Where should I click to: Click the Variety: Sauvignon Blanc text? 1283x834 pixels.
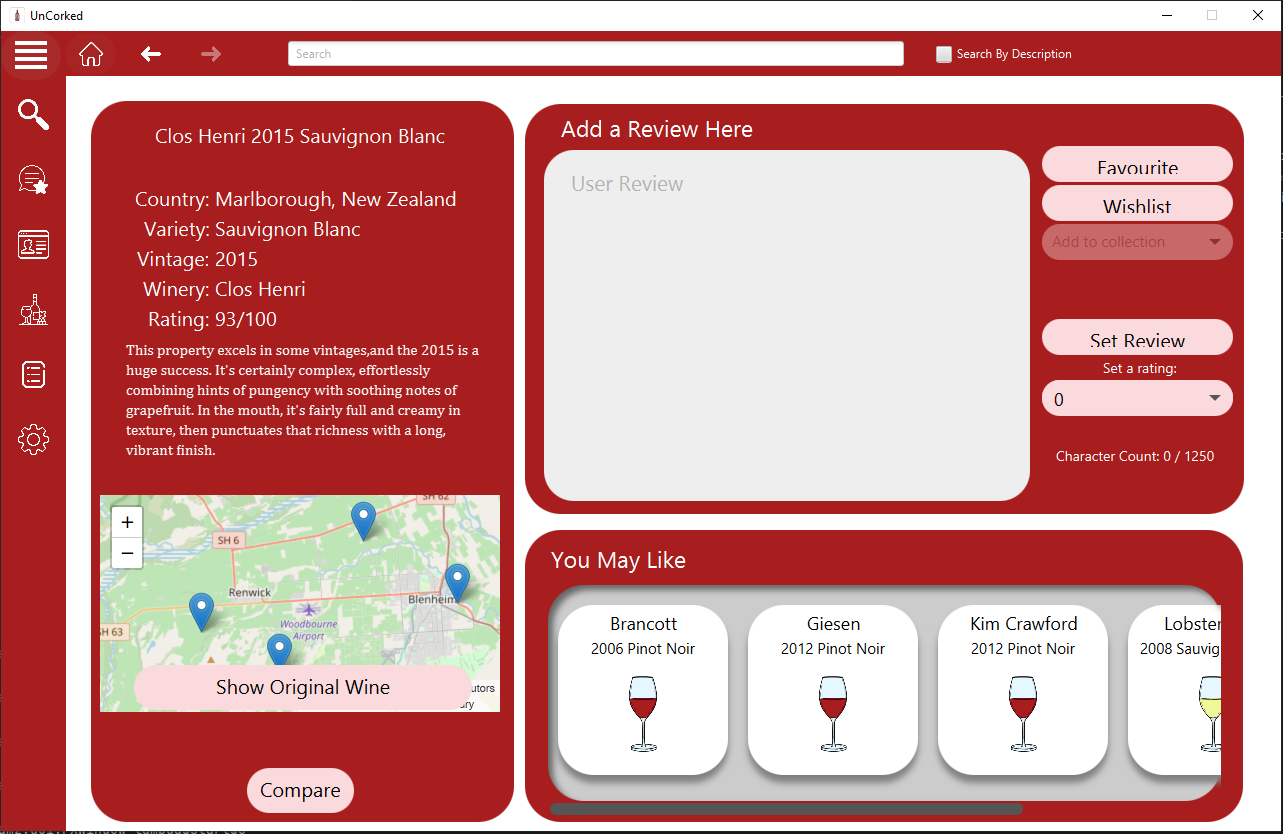[252, 229]
